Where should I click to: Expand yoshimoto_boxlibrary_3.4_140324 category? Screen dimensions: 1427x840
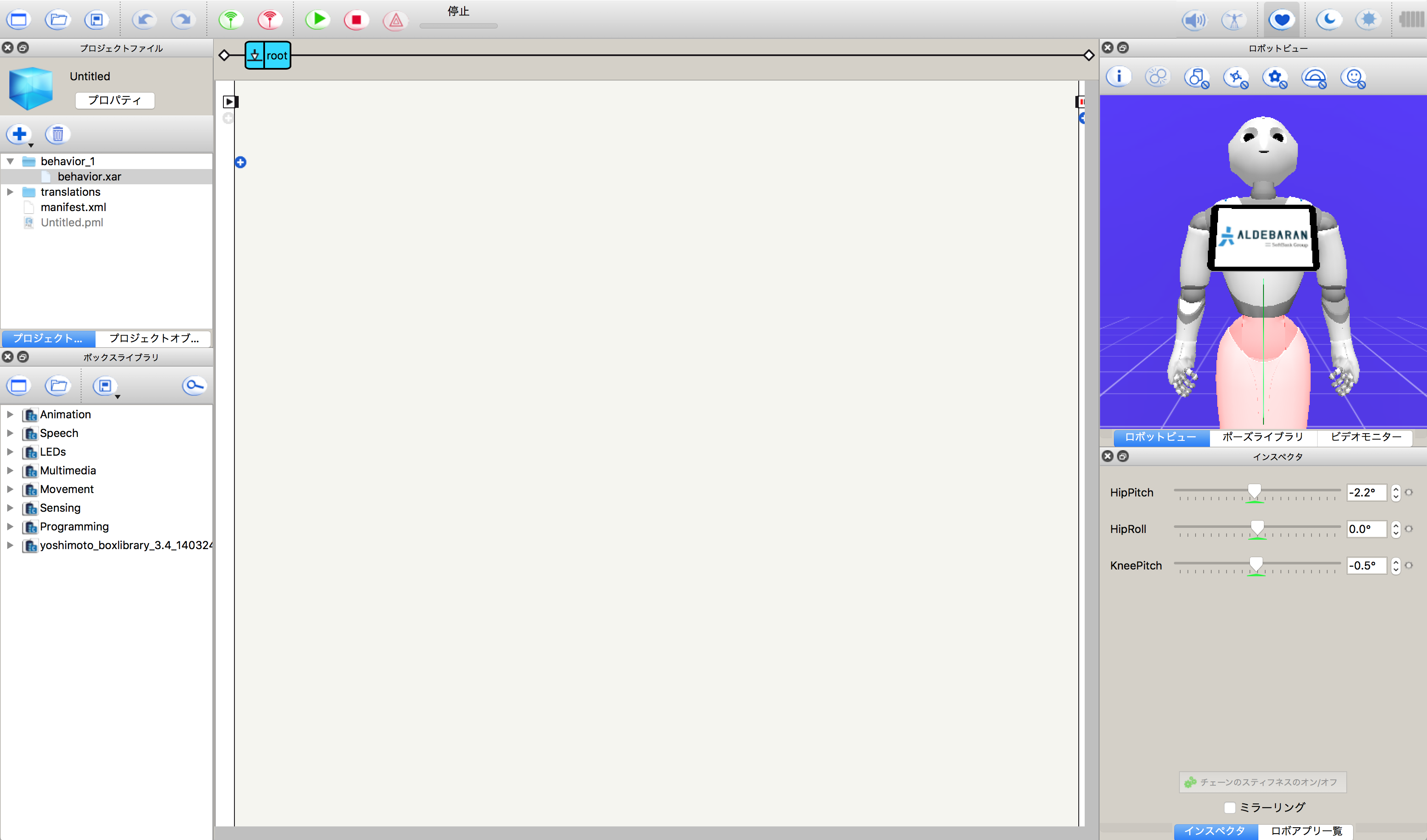pyautogui.click(x=10, y=545)
